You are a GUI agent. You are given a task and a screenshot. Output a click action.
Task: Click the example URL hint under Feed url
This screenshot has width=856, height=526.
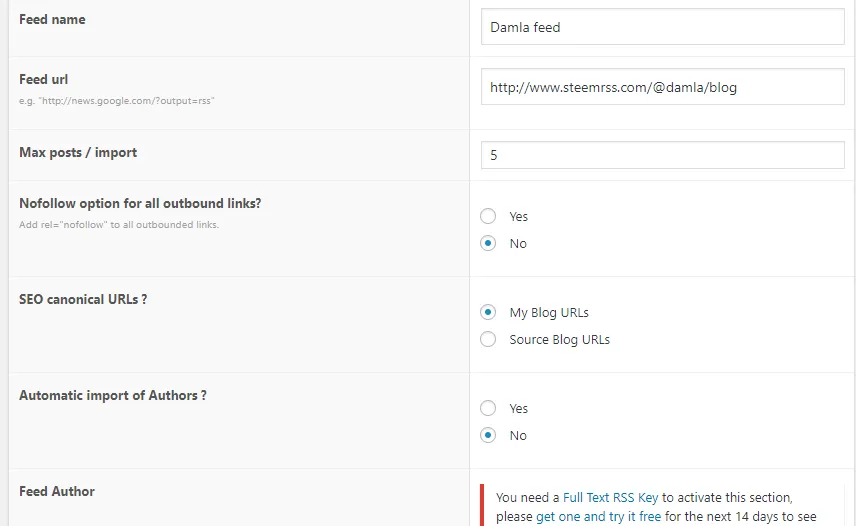117,101
